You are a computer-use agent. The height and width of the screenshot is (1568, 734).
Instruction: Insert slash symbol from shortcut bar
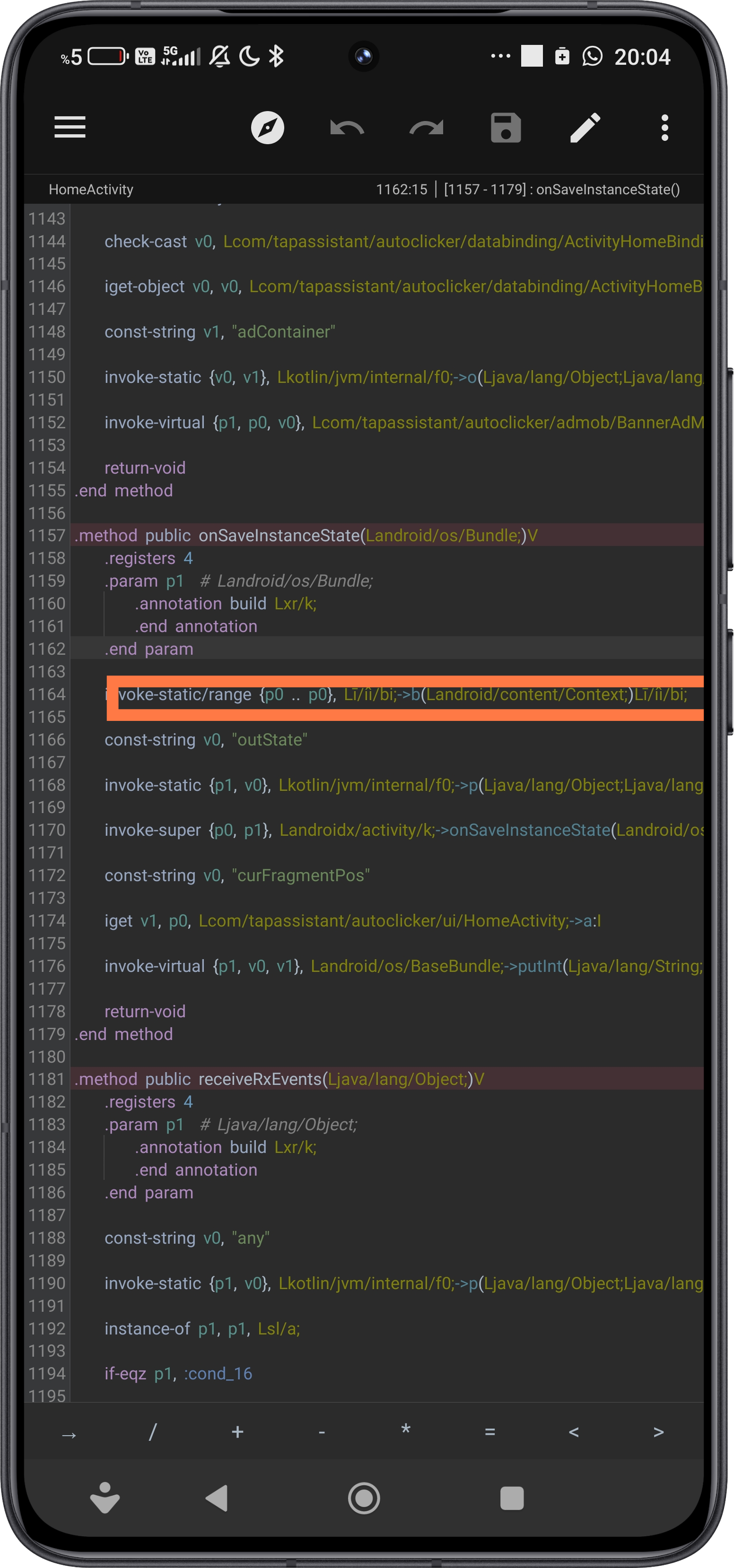153,1432
